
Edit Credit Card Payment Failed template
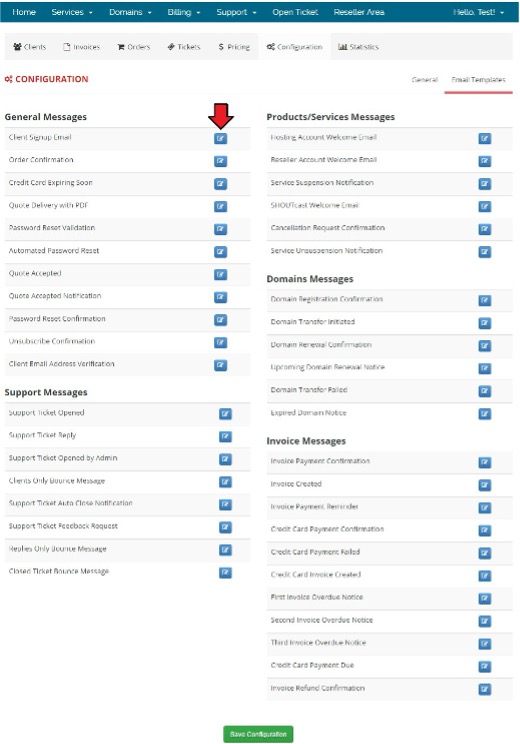tap(484, 553)
